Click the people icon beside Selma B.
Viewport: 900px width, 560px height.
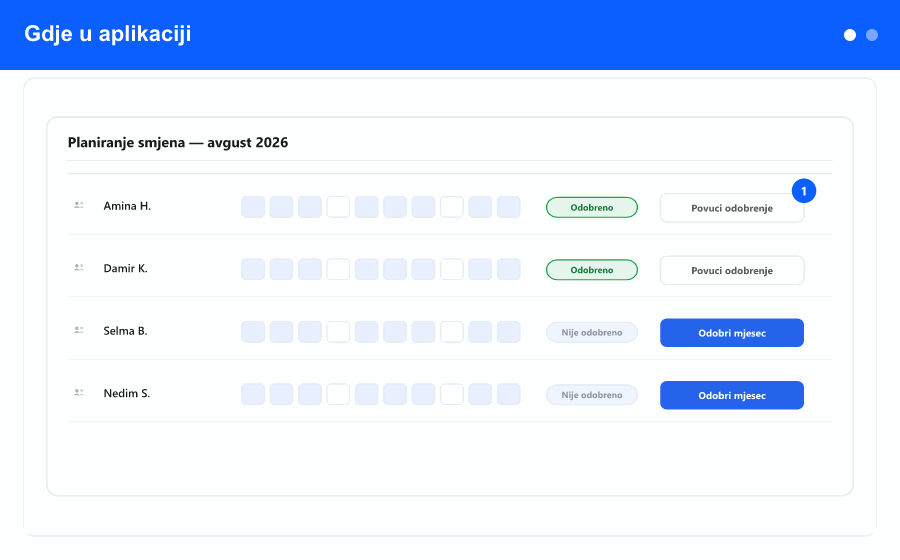click(79, 330)
